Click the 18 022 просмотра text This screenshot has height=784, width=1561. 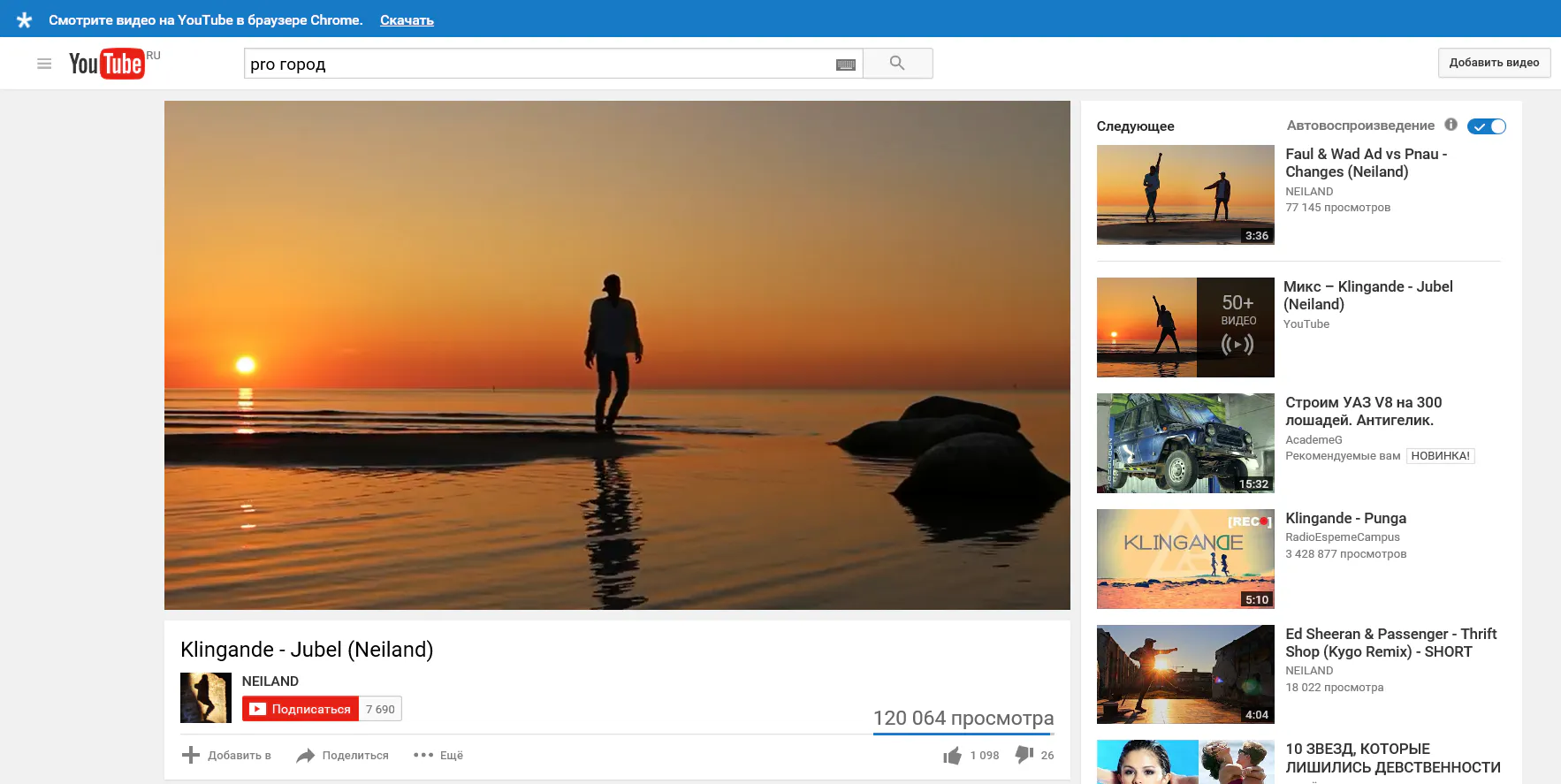pos(1334,688)
